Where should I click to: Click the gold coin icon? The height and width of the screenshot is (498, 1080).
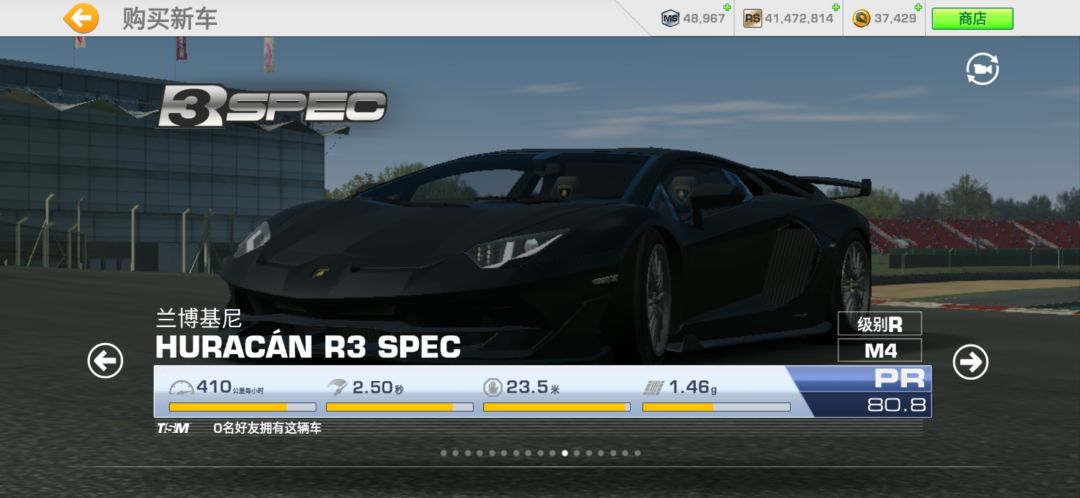point(861,19)
